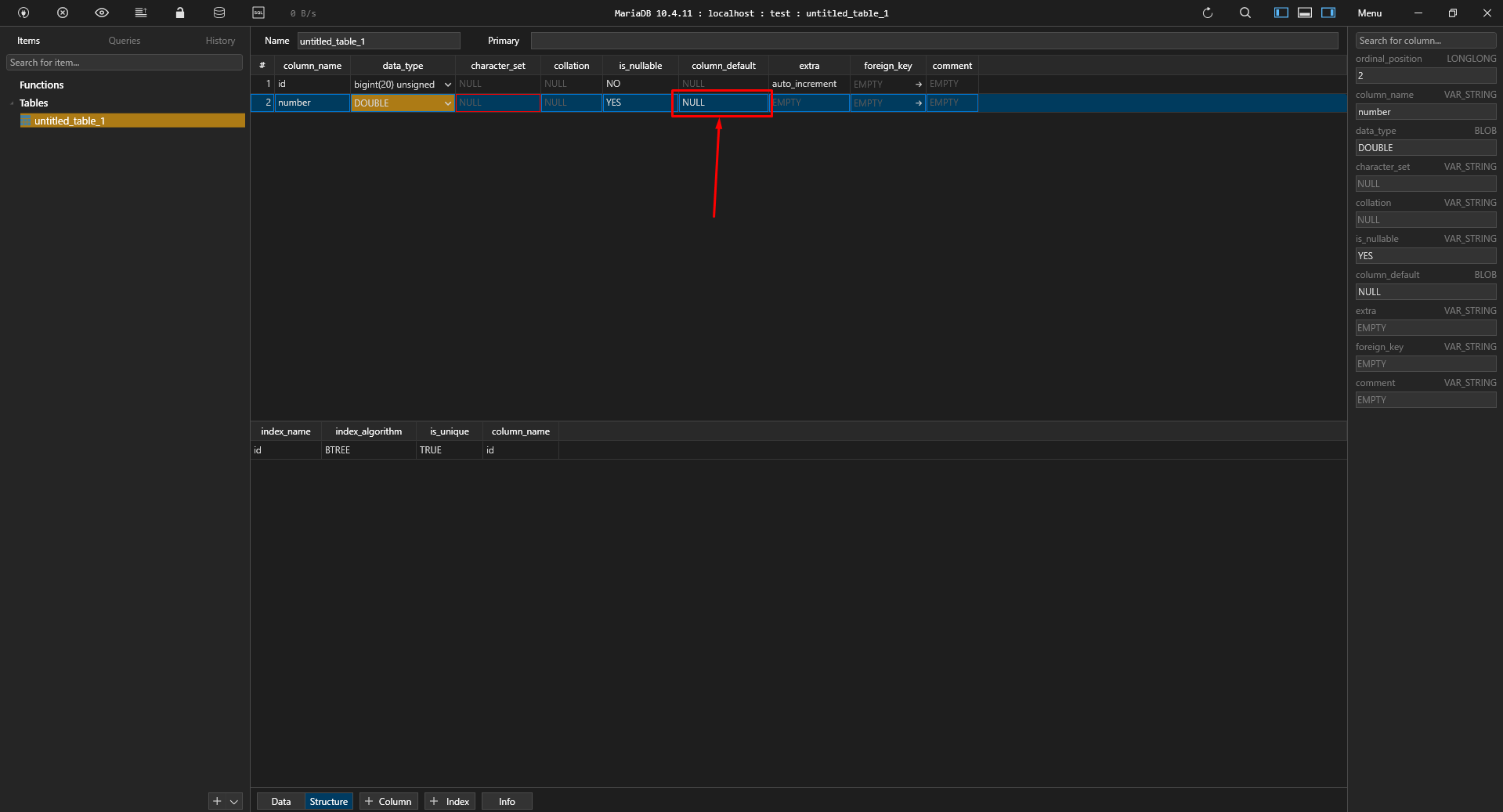The height and width of the screenshot is (812, 1503).
Task: Open the data_type dropdown for the number column
Action: 447,103
